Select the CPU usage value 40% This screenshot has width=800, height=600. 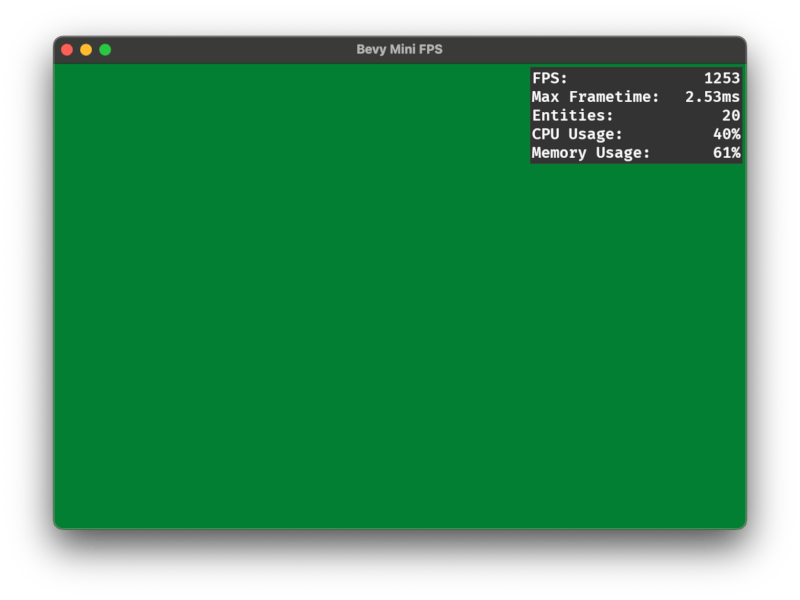(727, 134)
